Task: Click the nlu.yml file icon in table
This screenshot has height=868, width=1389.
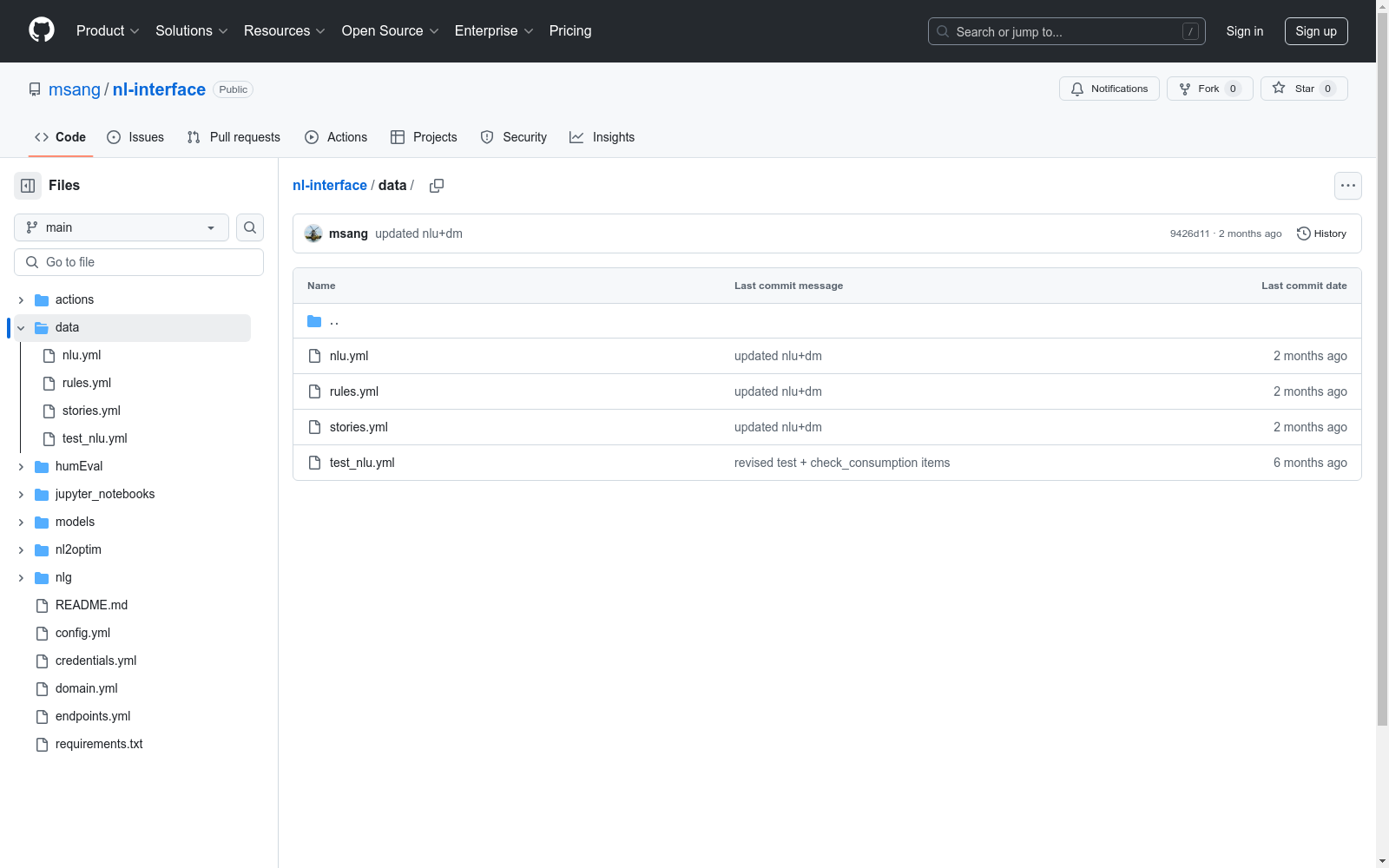Action: click(x=315, y=356)
